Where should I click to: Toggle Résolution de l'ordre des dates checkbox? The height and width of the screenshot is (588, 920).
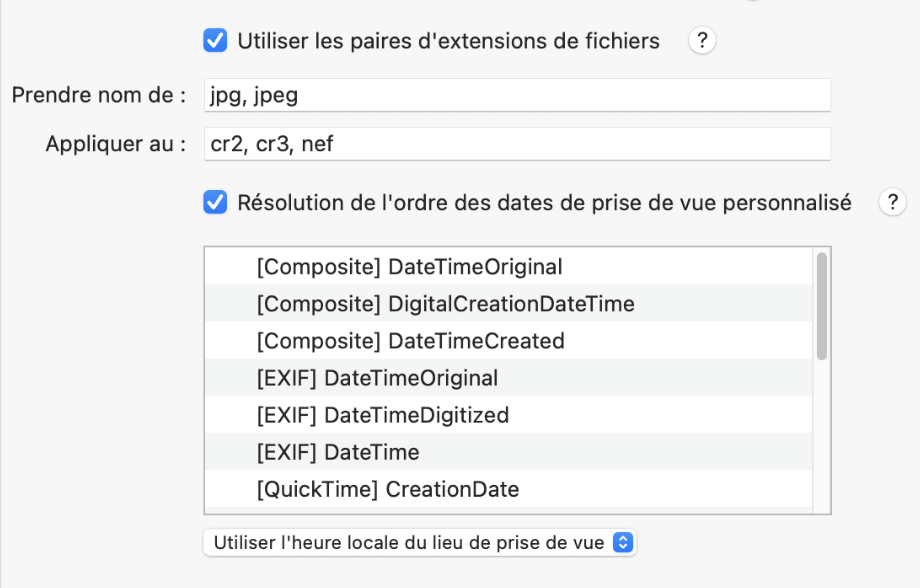(x=215, y=202)
